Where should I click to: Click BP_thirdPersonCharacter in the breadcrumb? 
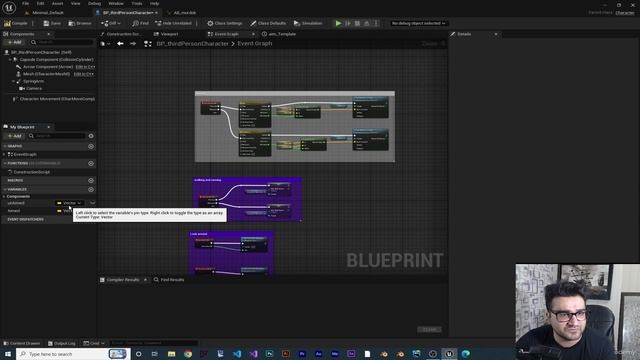192,43
